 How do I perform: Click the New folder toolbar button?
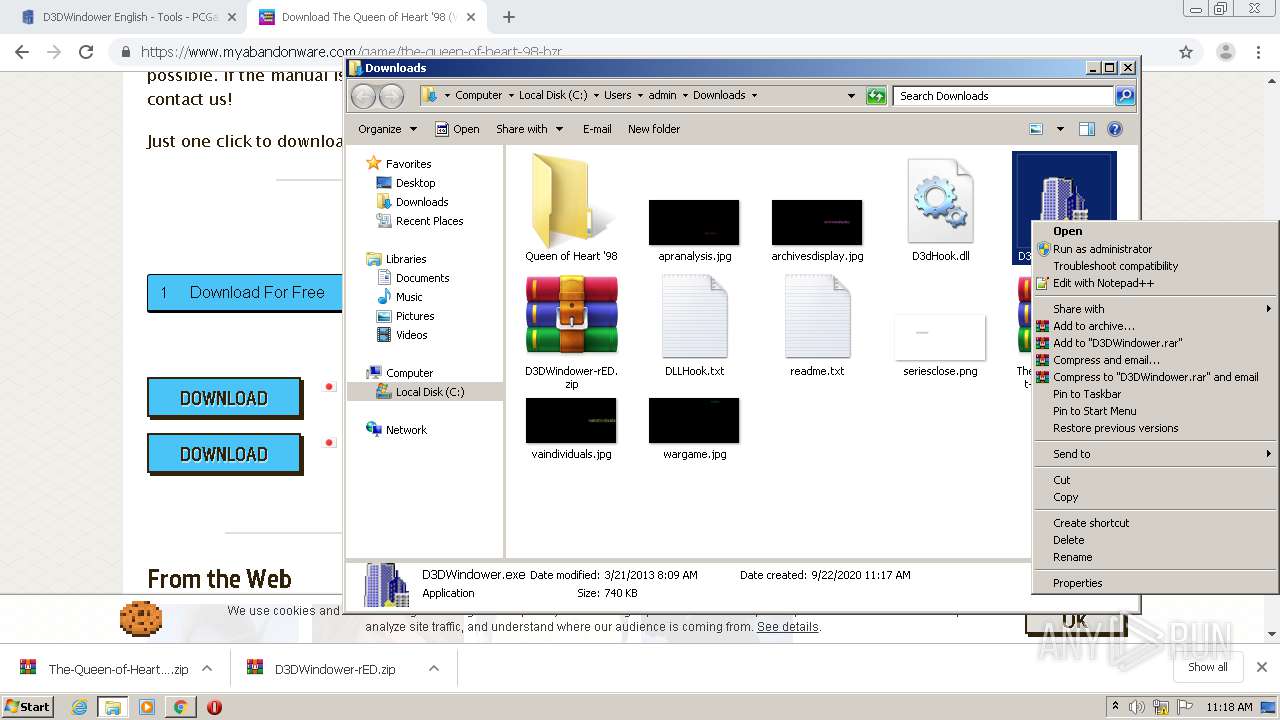click(654, 129)
